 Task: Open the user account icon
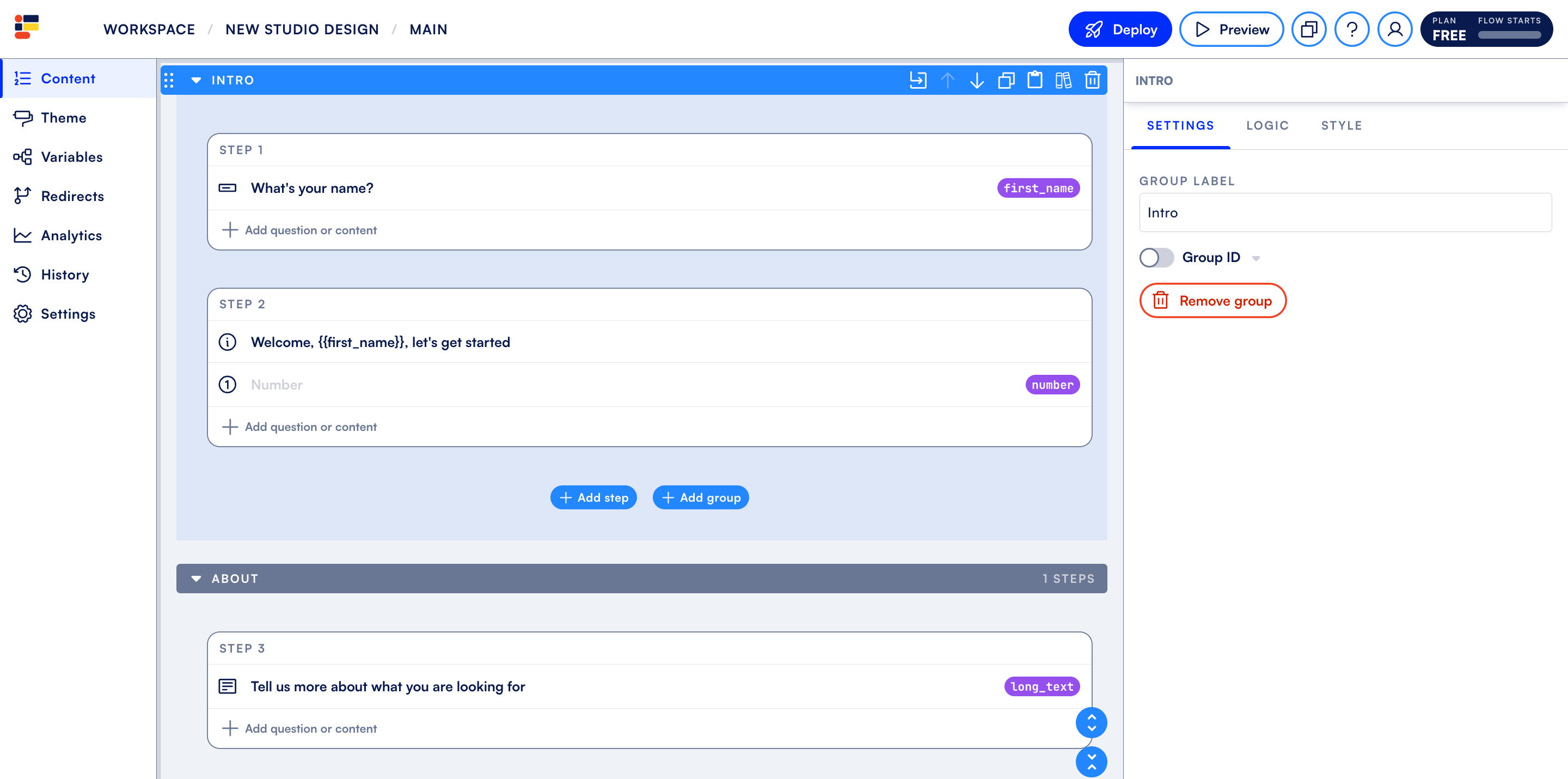coord(1395,29)
